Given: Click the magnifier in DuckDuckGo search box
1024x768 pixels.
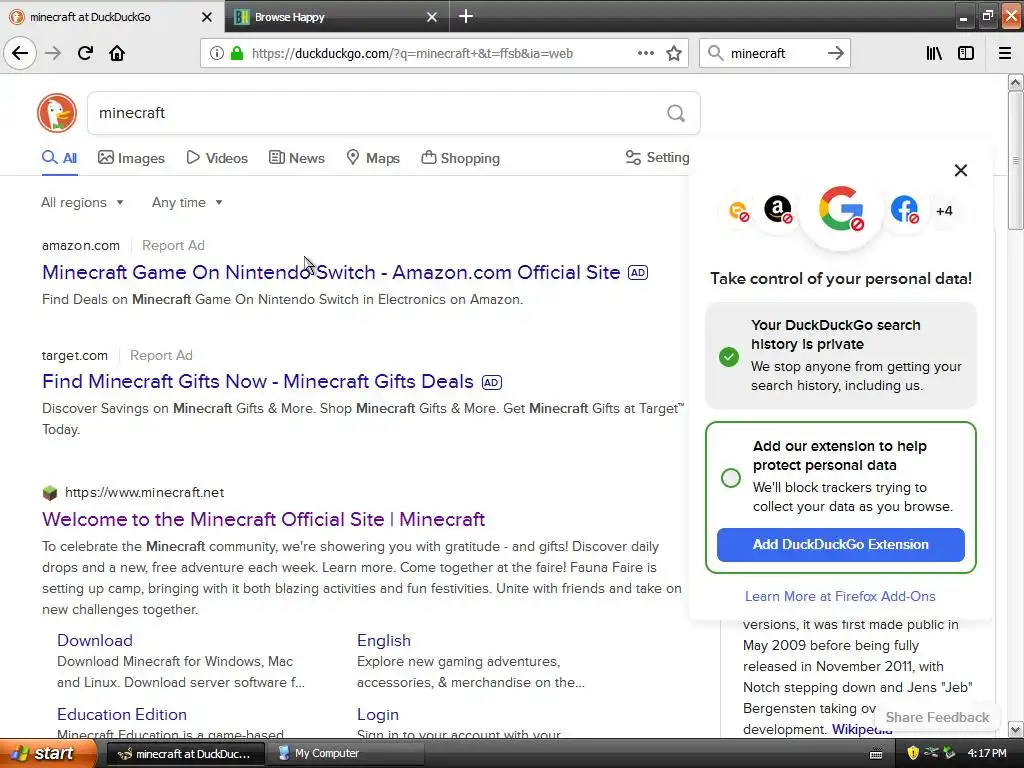Looking at the screenshot, I should point(676,114).
